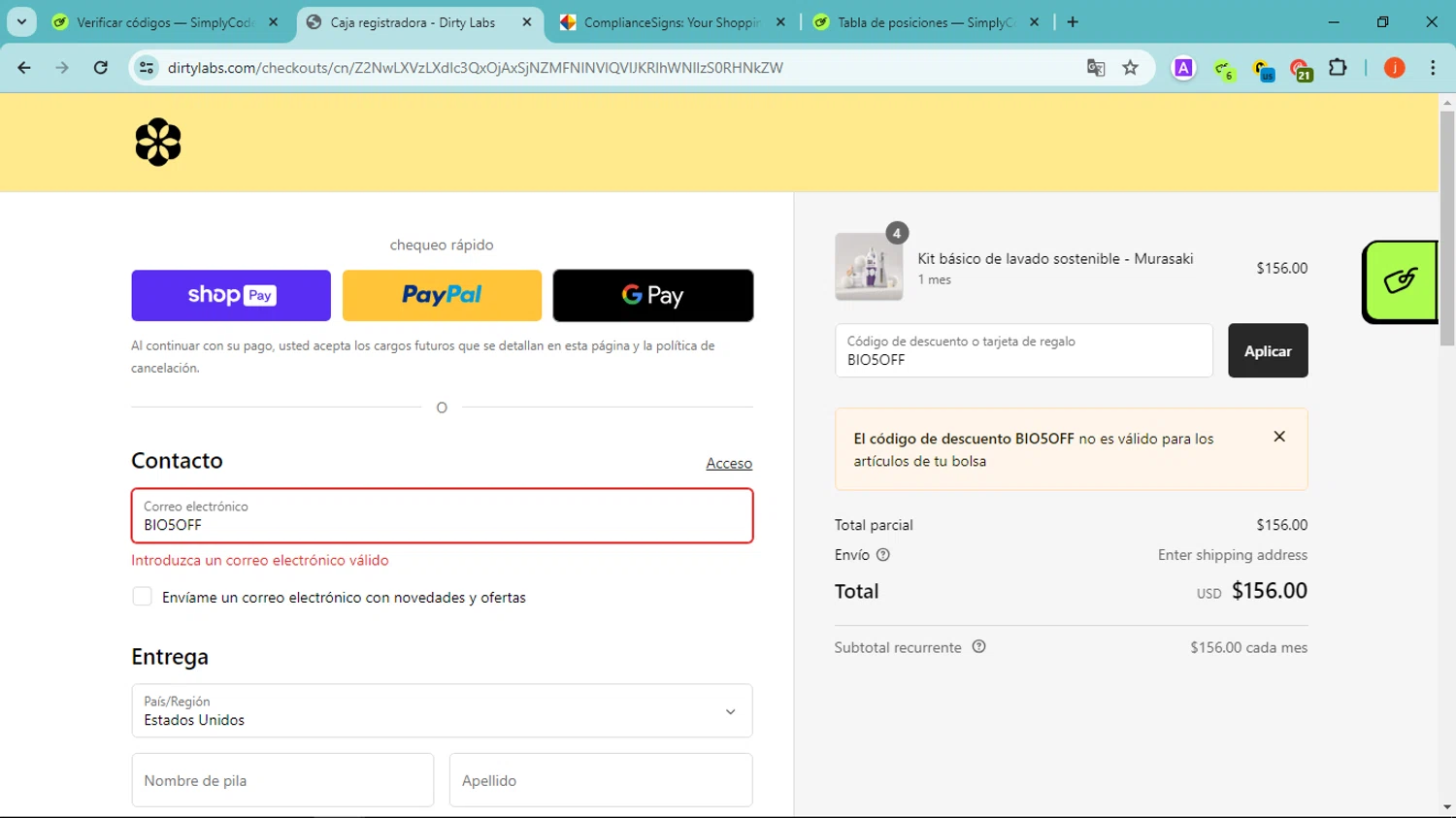Switch to the Verificar códigos tab
Viewport: 1456px width, 818px height.
(x=165, y=22)
